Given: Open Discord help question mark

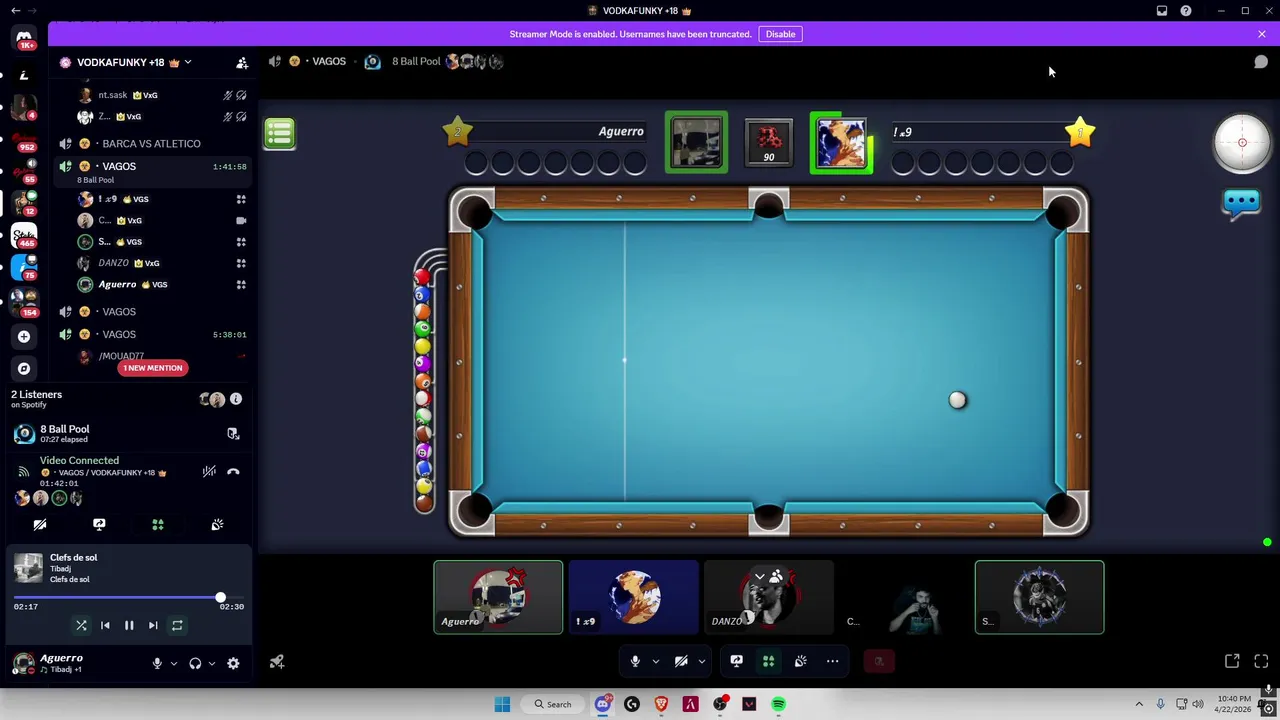Looking at the screenshot, I should tap(1186, 11).
